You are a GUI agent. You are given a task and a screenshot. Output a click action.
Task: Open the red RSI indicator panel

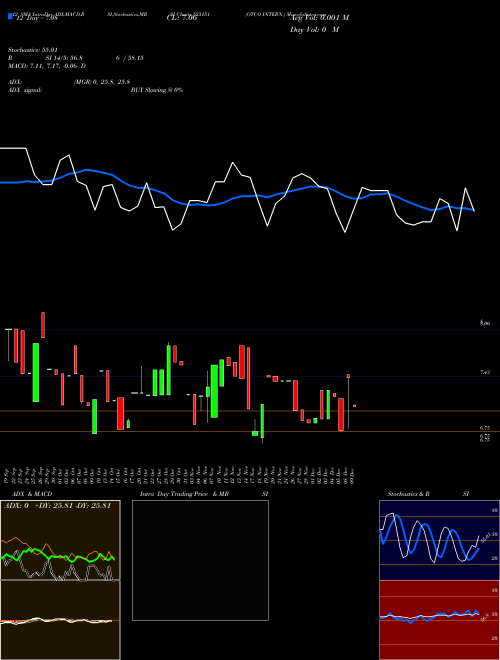439,620
